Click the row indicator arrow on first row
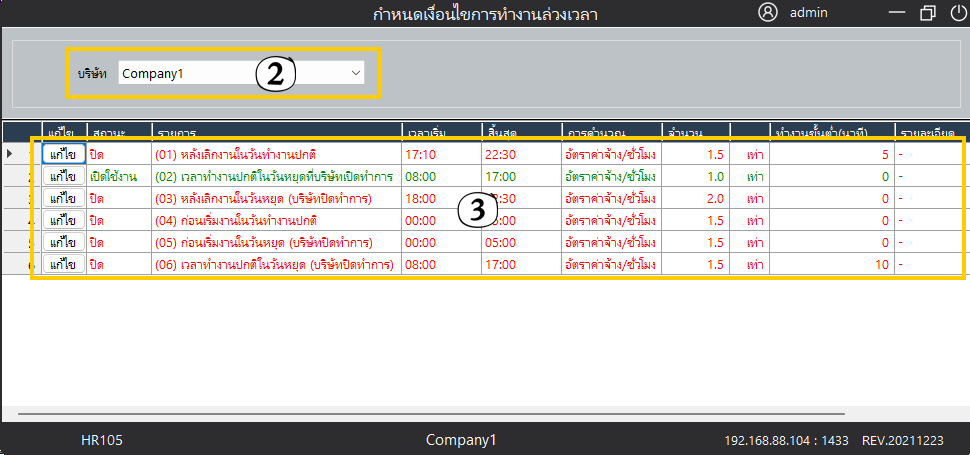970x455 pixels. pos(10,154)
